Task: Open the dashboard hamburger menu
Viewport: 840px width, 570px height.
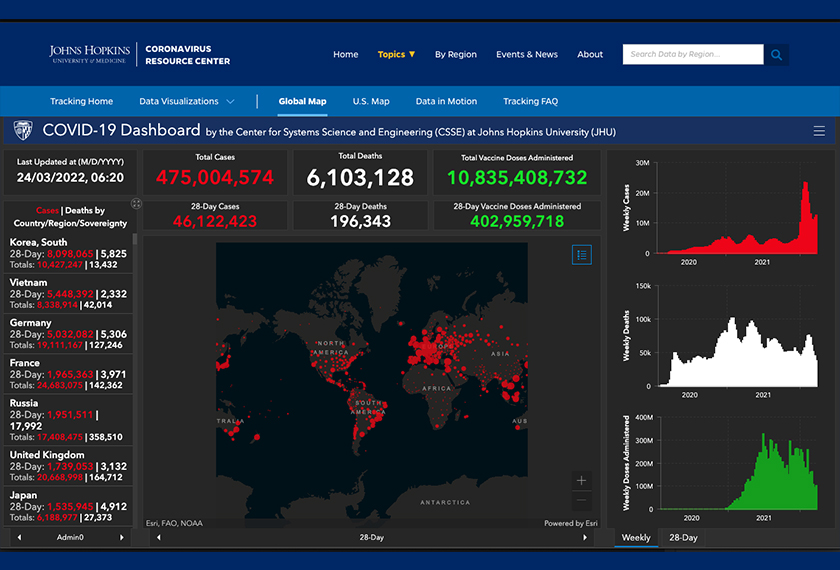Action: tap(819, 131)
